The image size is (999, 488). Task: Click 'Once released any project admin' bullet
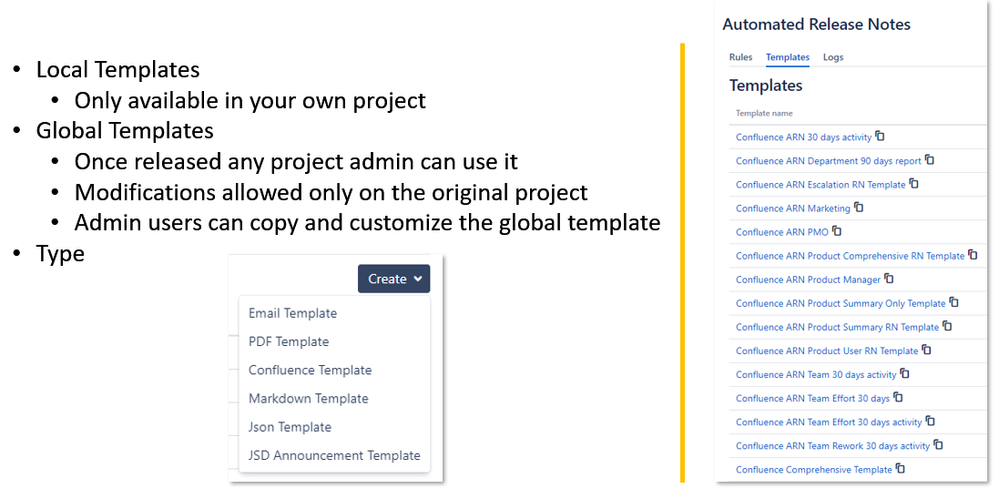296,161
